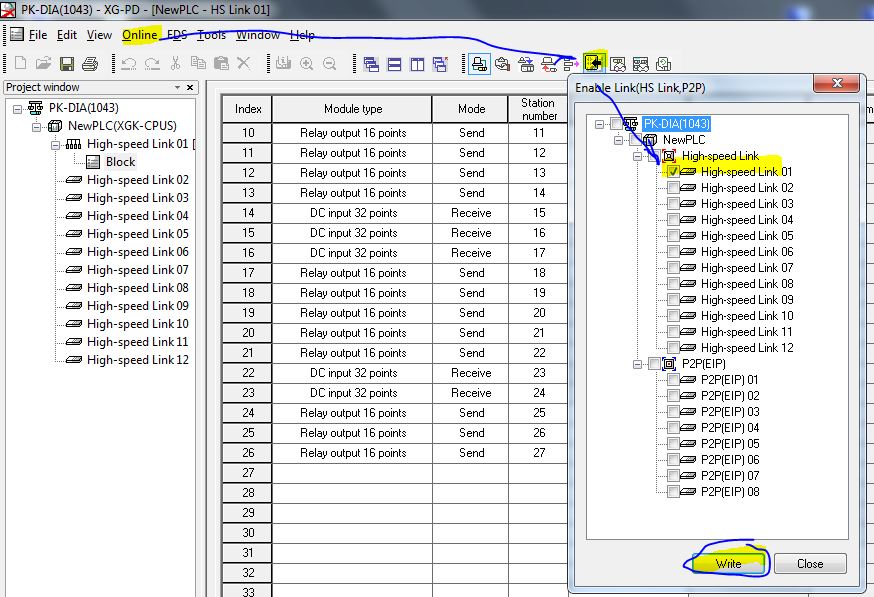Collapse the P2P(EIP) node in dialog
874x597 pixels.
(638, 364)
